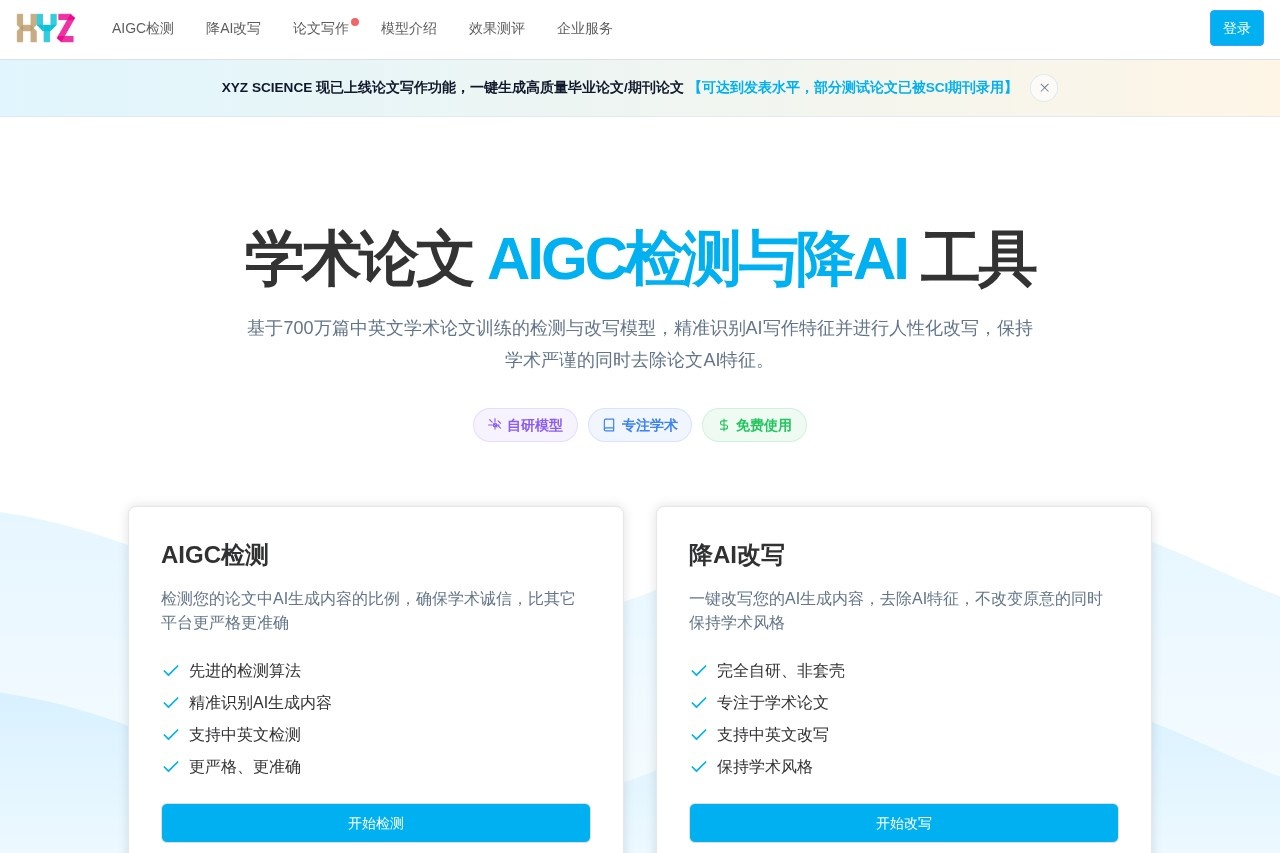
Task: Click the red notification dot on 论文写作
Action: 355,19
